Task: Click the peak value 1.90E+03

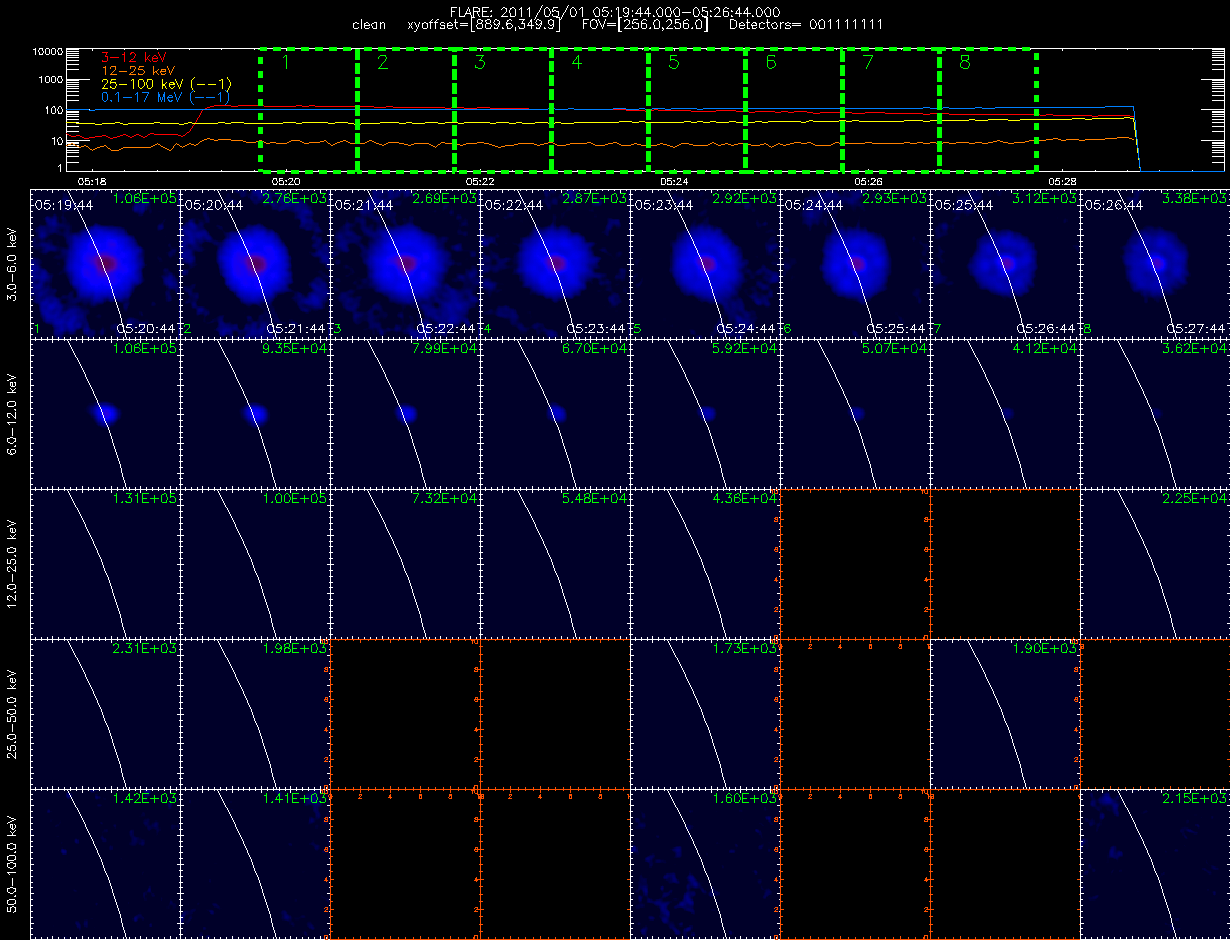Action: (x=1045, y=649)
